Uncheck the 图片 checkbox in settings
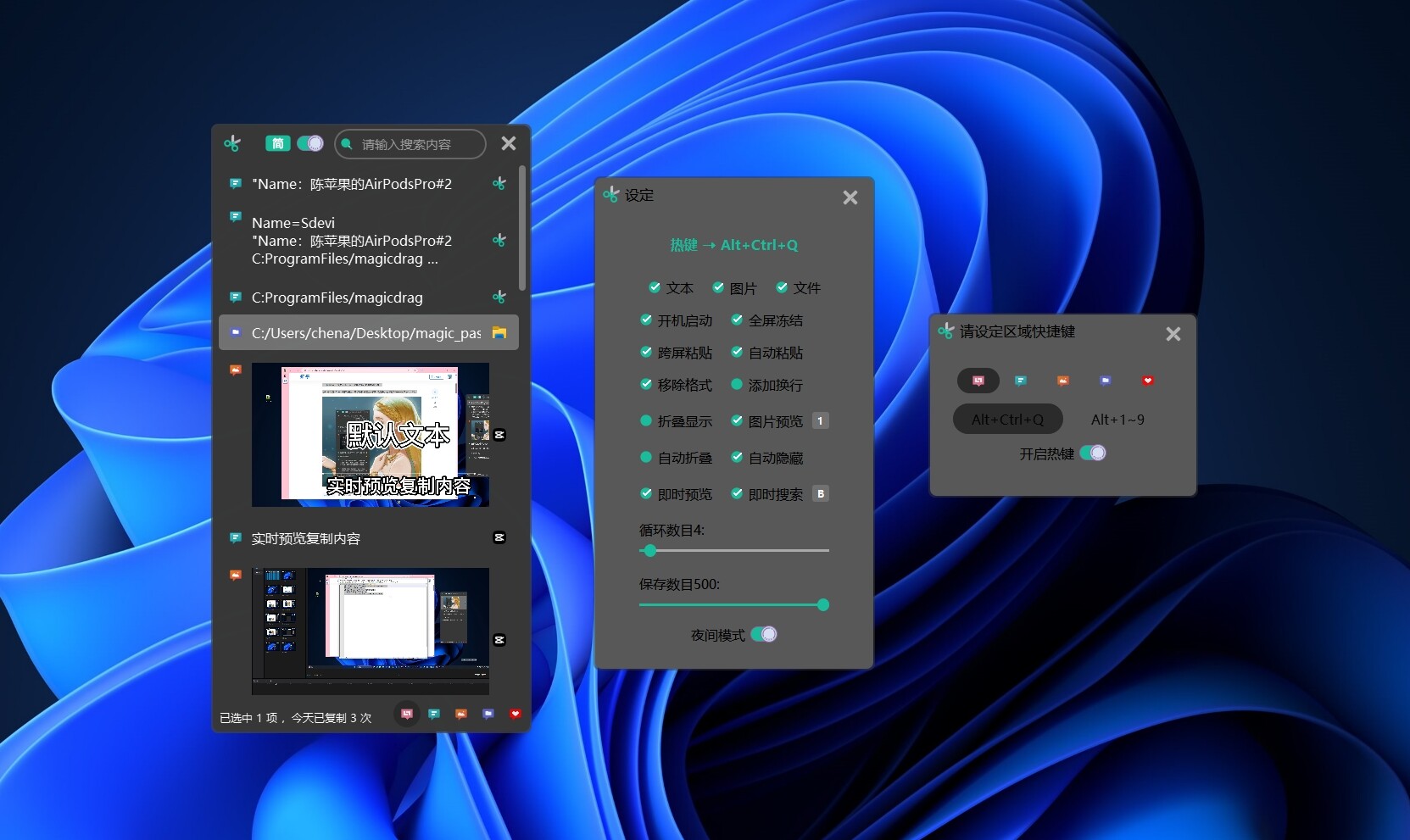This screenshot has height=840, width=1410. [716, 287]
